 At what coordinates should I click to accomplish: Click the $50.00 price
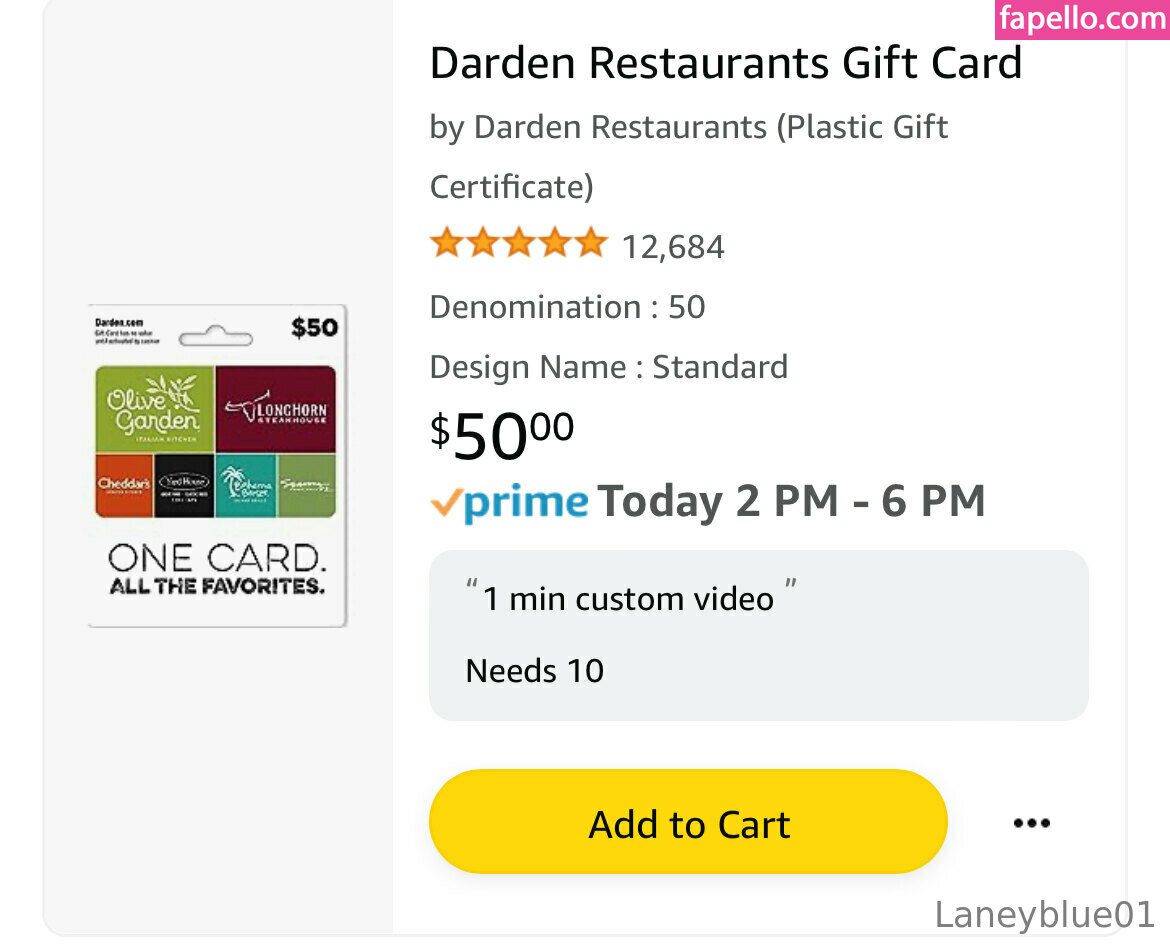502,435
